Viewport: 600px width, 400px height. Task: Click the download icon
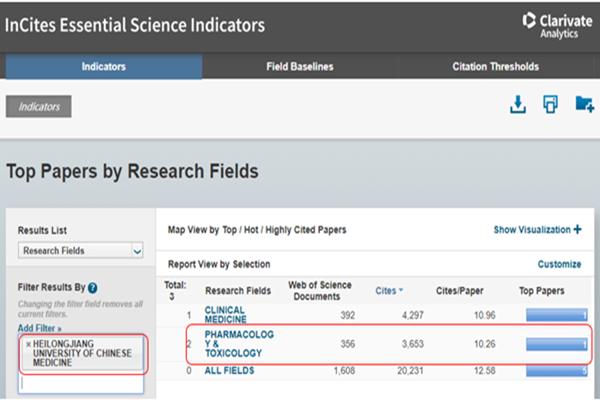point(518,105)
